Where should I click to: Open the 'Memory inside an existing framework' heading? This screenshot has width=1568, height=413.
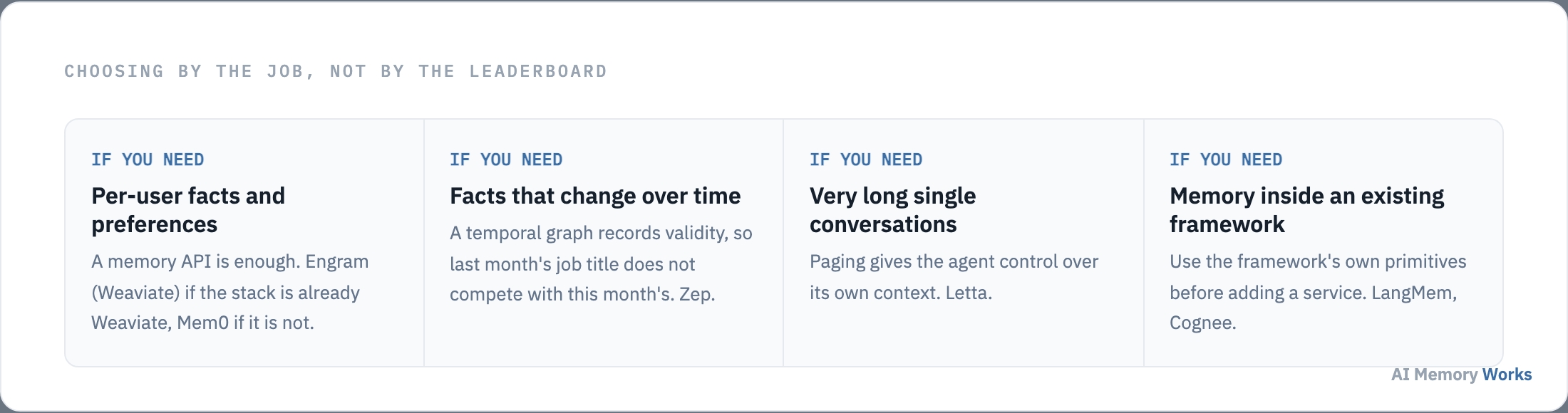tap(1306, 210)
